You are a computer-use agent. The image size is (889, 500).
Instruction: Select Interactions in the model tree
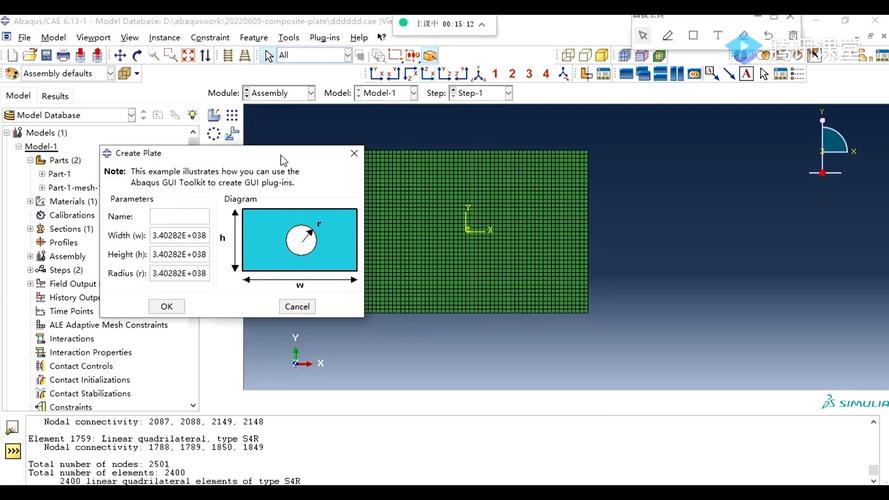pyautogui.click(x=71, y=338)
